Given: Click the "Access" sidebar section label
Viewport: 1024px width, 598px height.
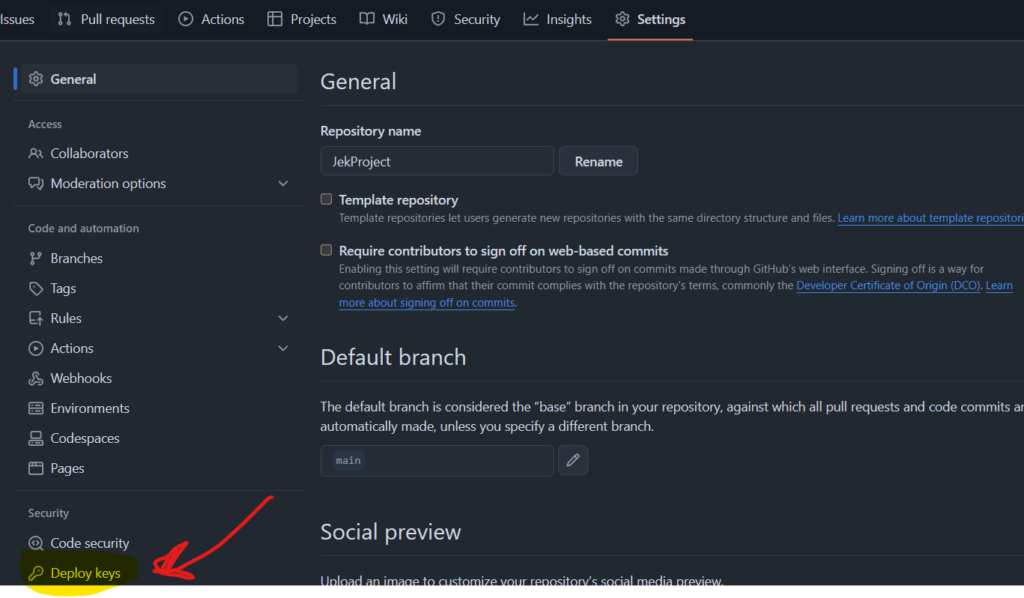Looking at the screenshot, I should pos(45,124).
